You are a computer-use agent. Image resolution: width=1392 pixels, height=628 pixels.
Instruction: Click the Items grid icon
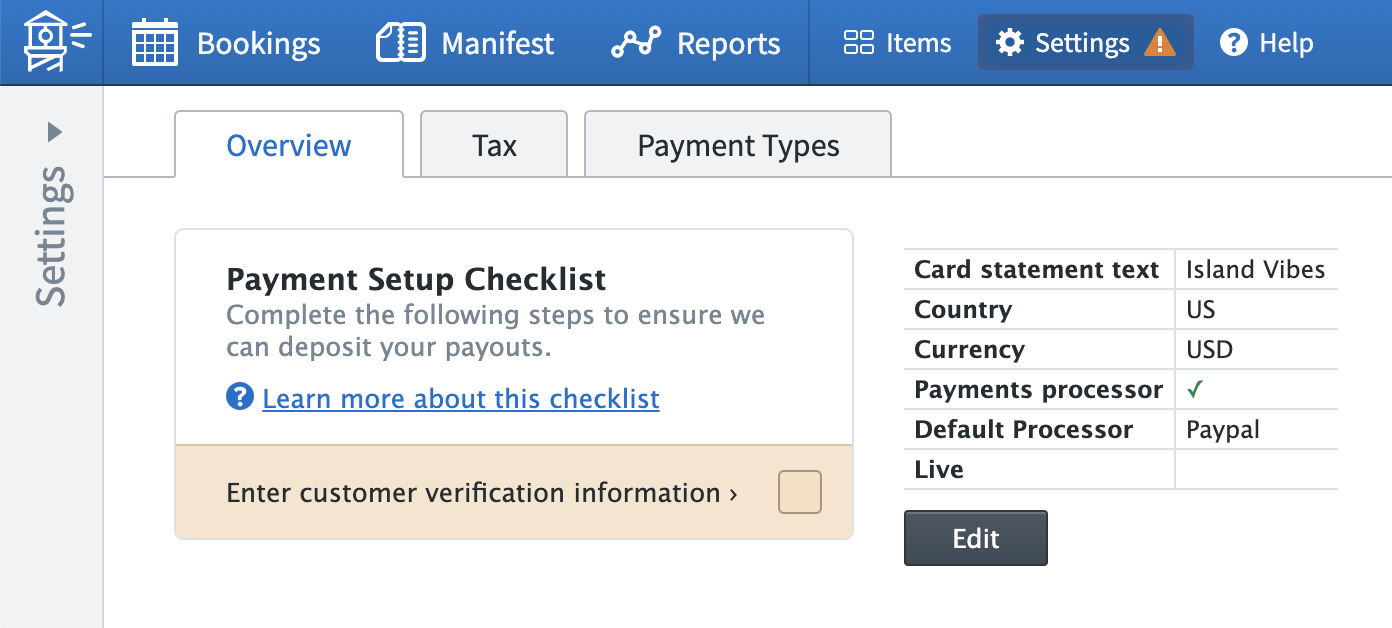[859, 43]
